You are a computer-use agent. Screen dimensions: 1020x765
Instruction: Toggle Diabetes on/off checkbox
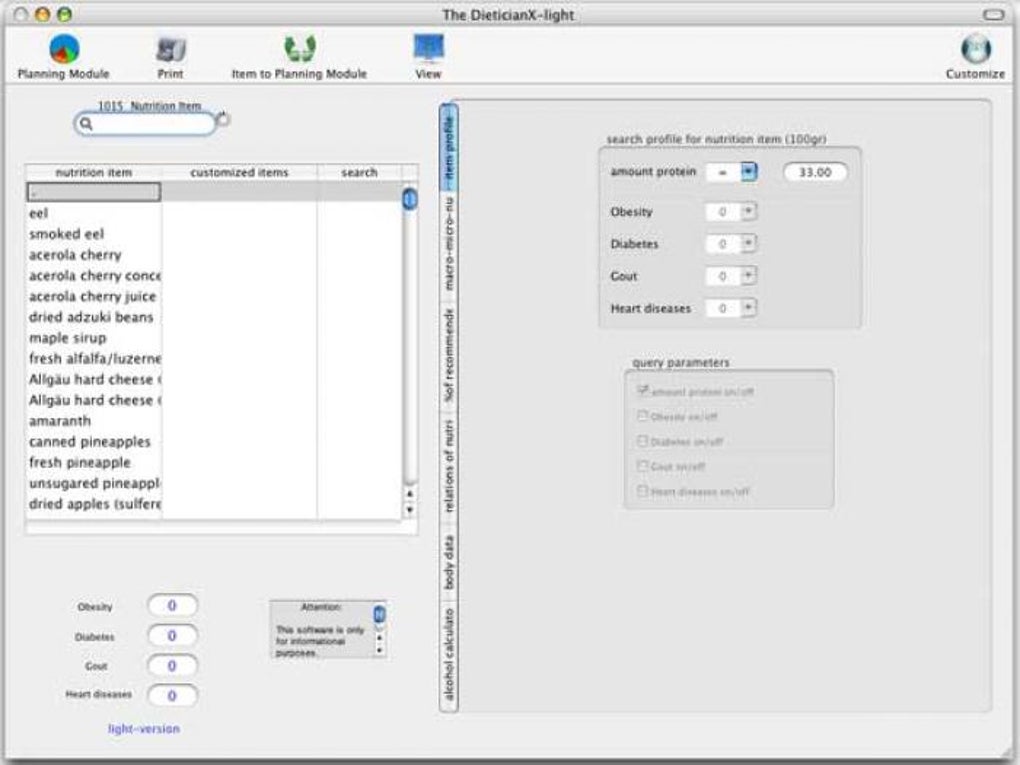pos(643,441)
